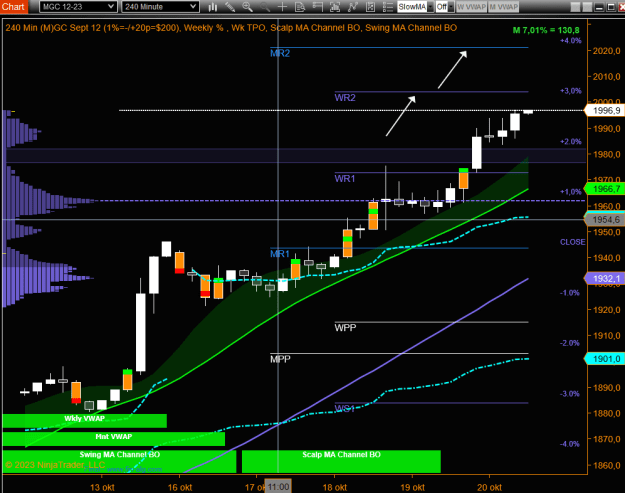
Task: Open the Chart Trader icon
Action: coord(318,7)
